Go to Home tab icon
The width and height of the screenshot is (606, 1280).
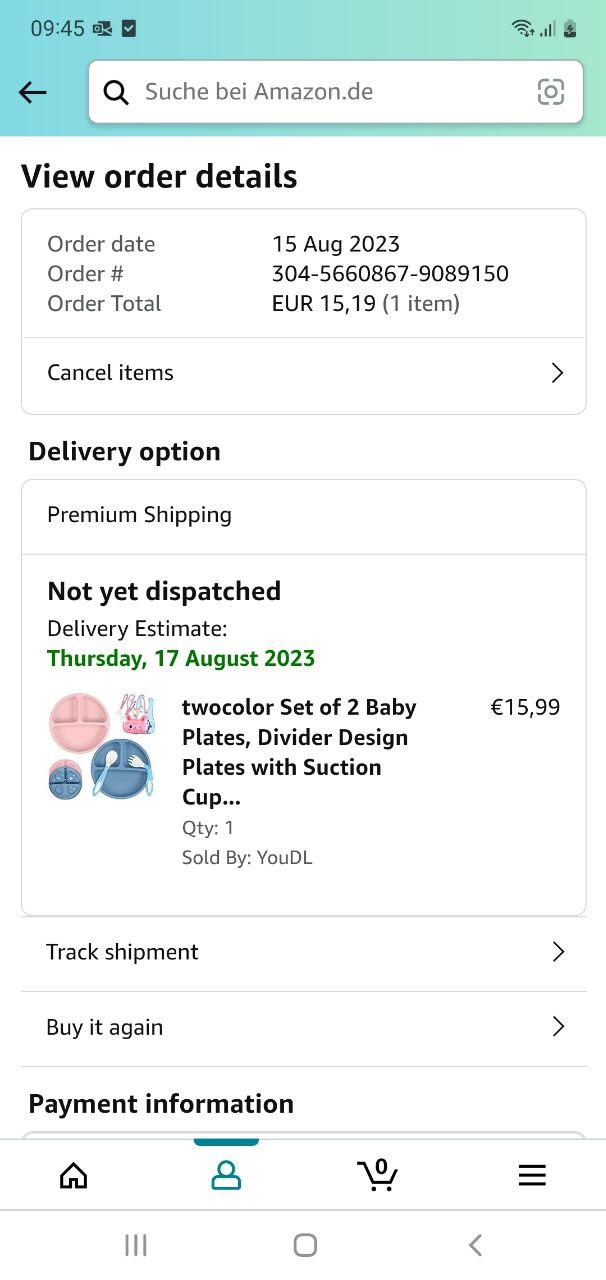click(74, 1175)
